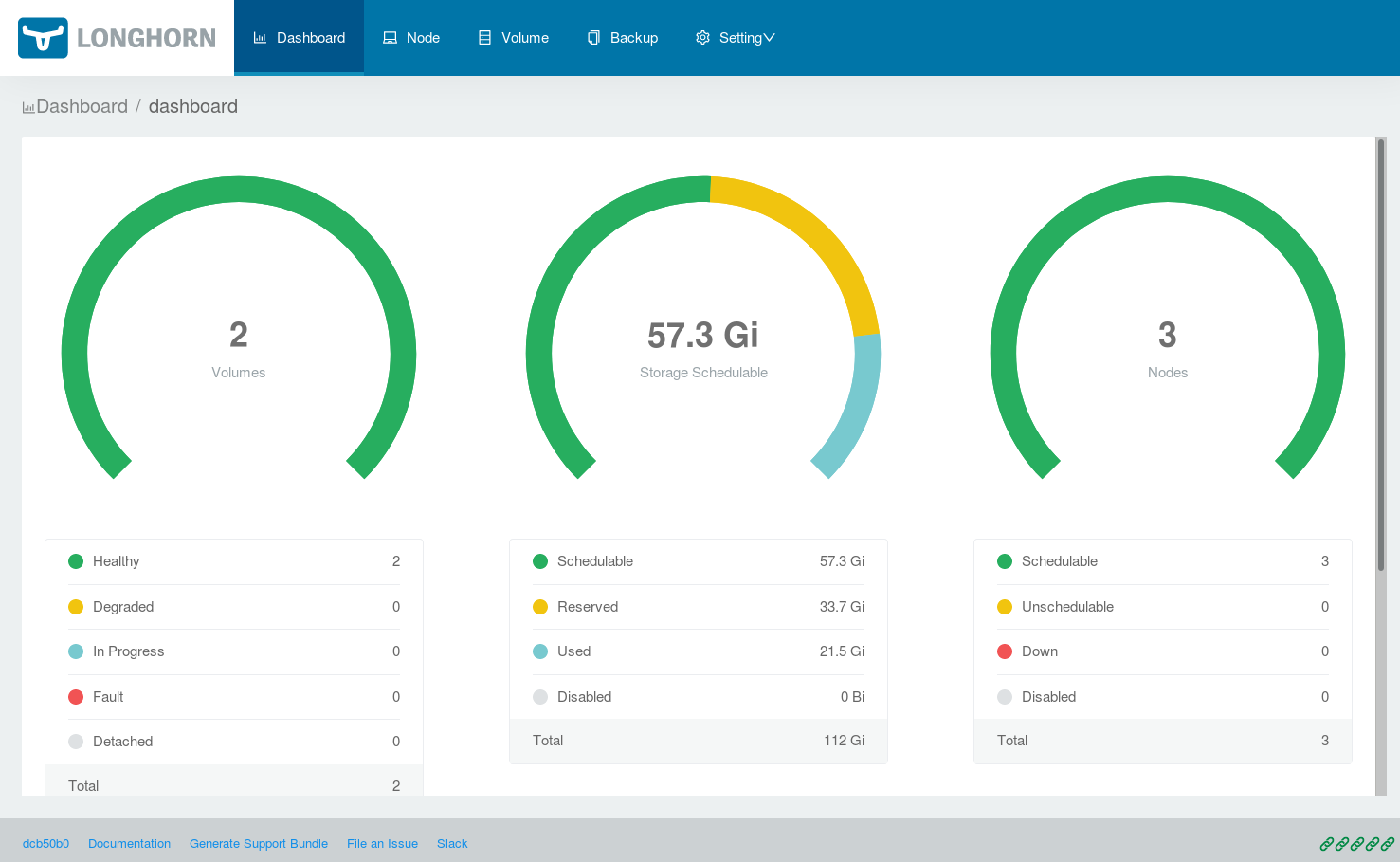Click the Setting gear icon

702,38
